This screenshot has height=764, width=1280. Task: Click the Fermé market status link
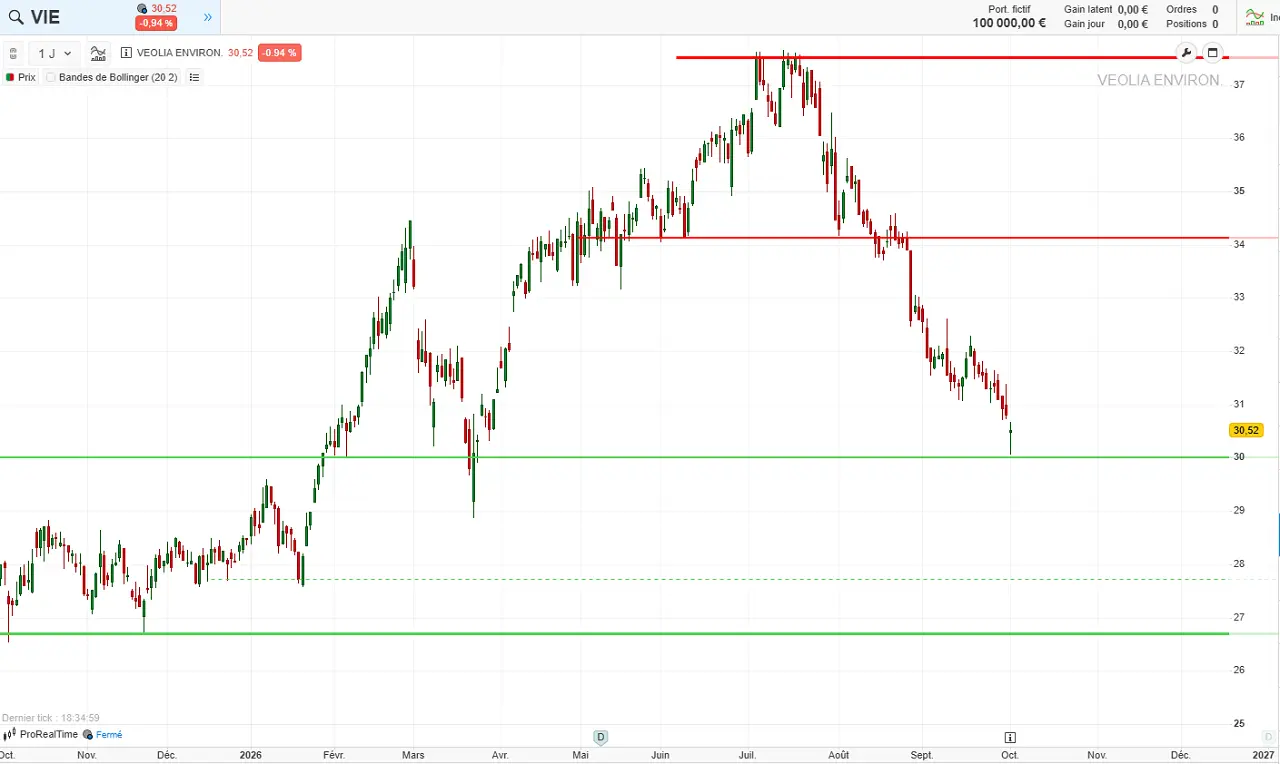point(109,734)
